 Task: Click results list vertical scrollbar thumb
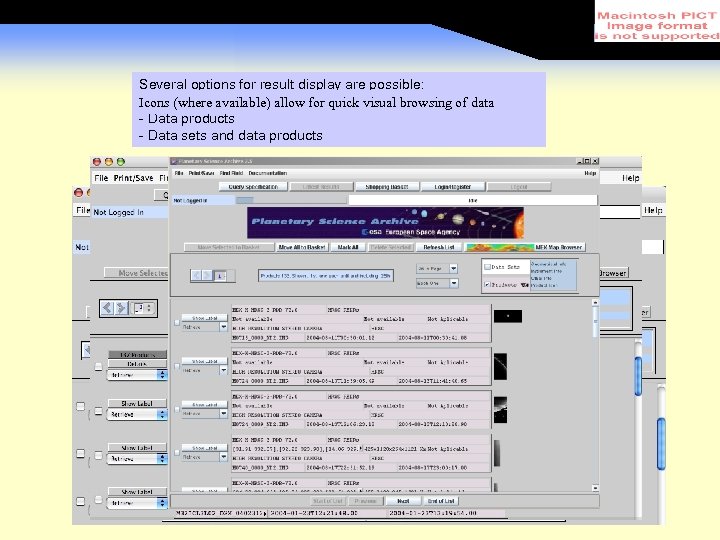595,321
